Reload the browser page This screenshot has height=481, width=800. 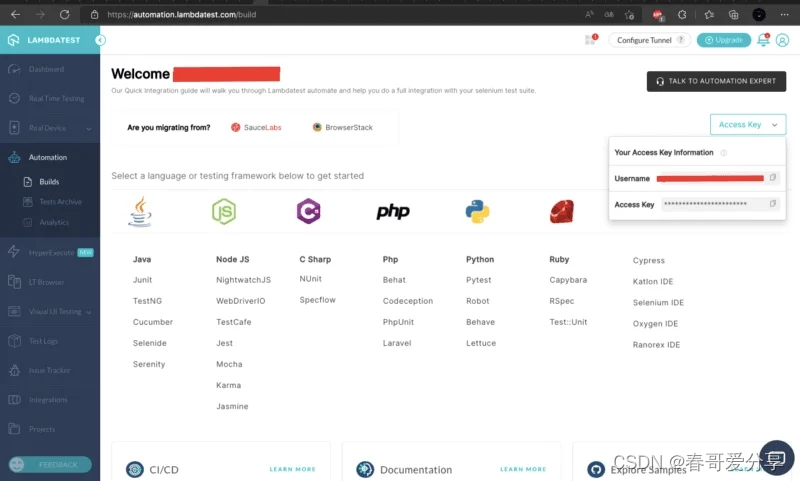(x=64, y=14)
